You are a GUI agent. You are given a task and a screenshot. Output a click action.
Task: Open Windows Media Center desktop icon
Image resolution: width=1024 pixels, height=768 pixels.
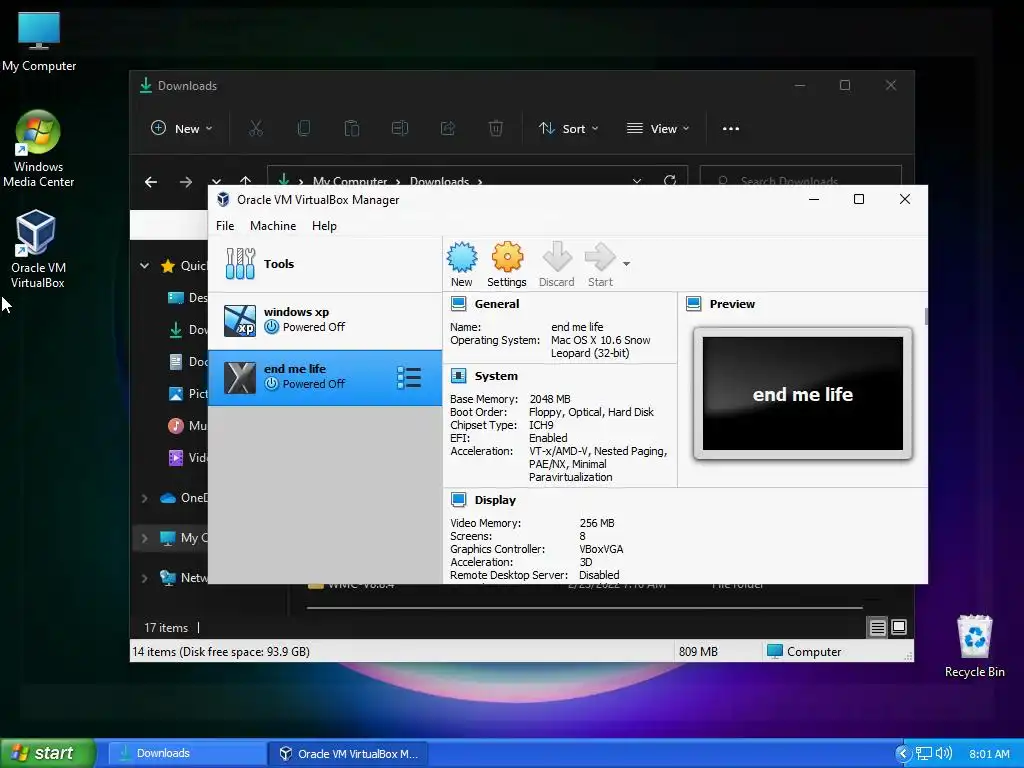(39, 149)
